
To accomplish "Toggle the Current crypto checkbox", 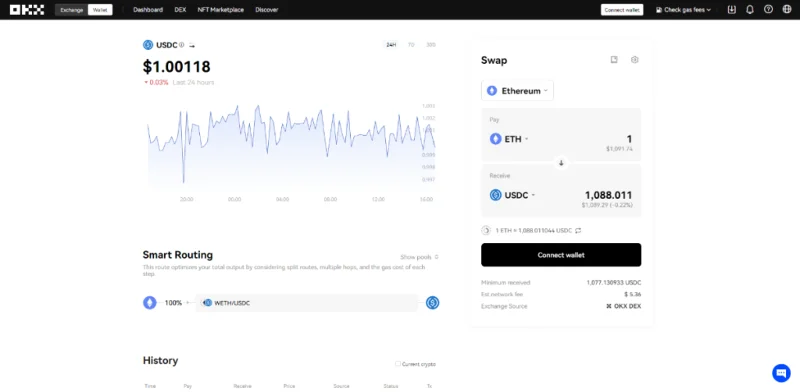I will click(x=398, y=364).
